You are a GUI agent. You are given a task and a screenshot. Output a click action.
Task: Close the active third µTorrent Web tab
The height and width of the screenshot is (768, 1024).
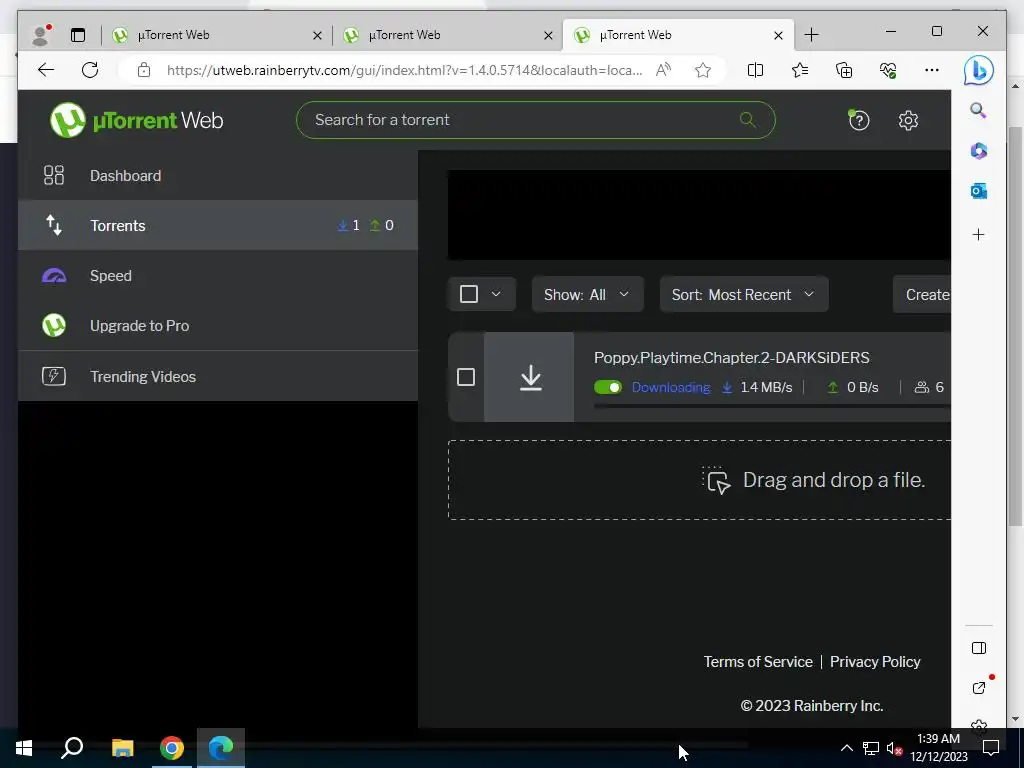pos(778,35)
